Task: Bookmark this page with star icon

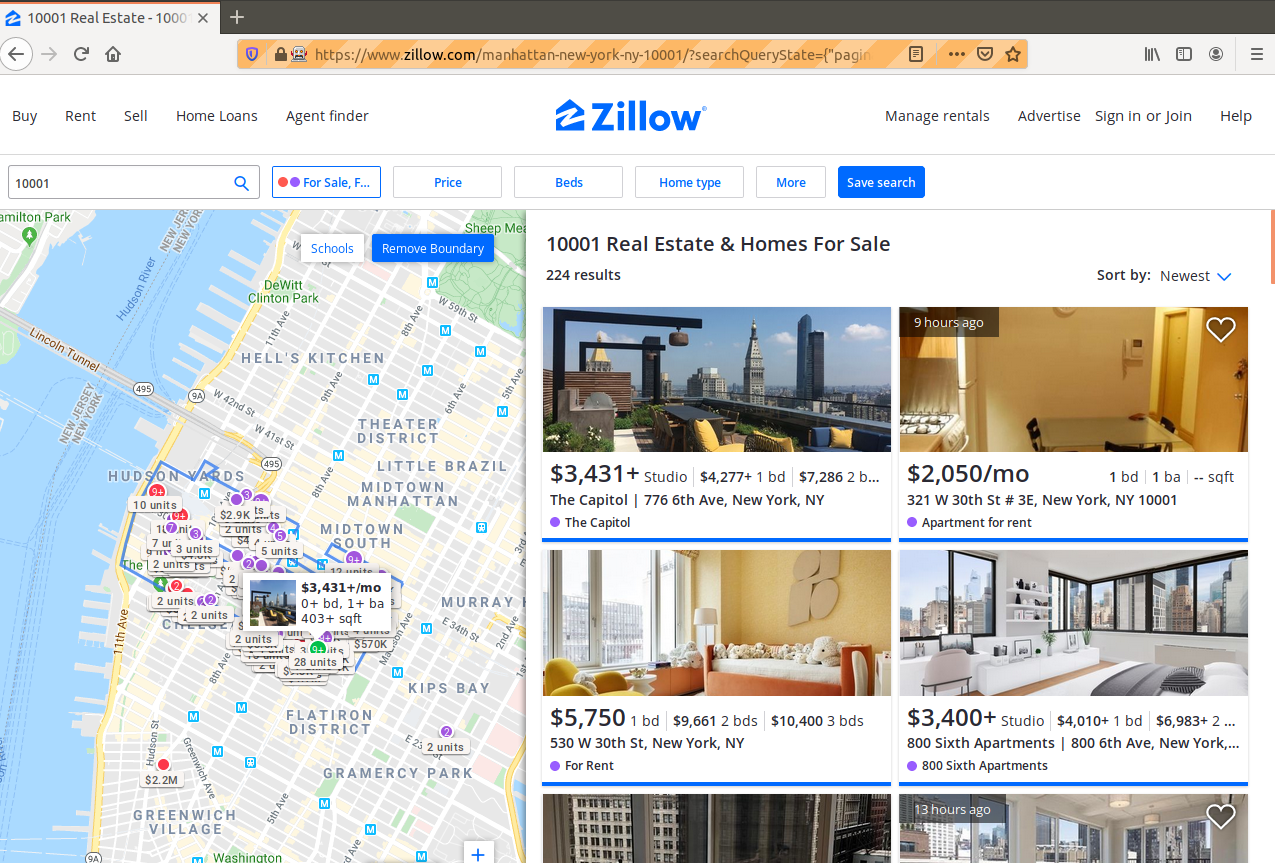Action: (x=1013, y=54)
